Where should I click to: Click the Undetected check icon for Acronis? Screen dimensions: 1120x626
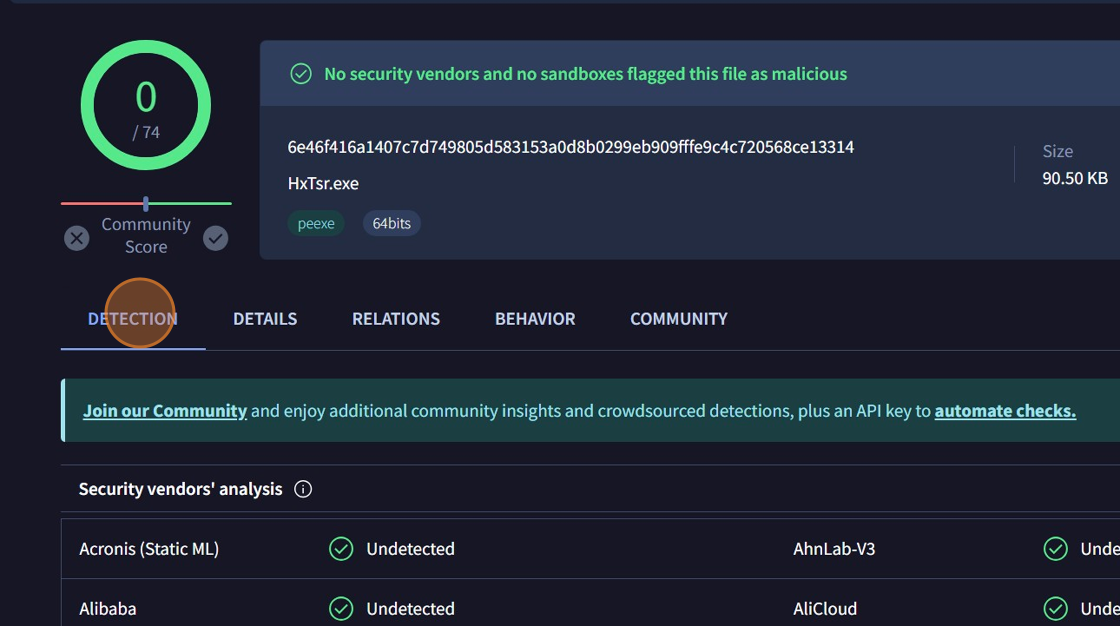pyautogui.click(x=341, y=549)
